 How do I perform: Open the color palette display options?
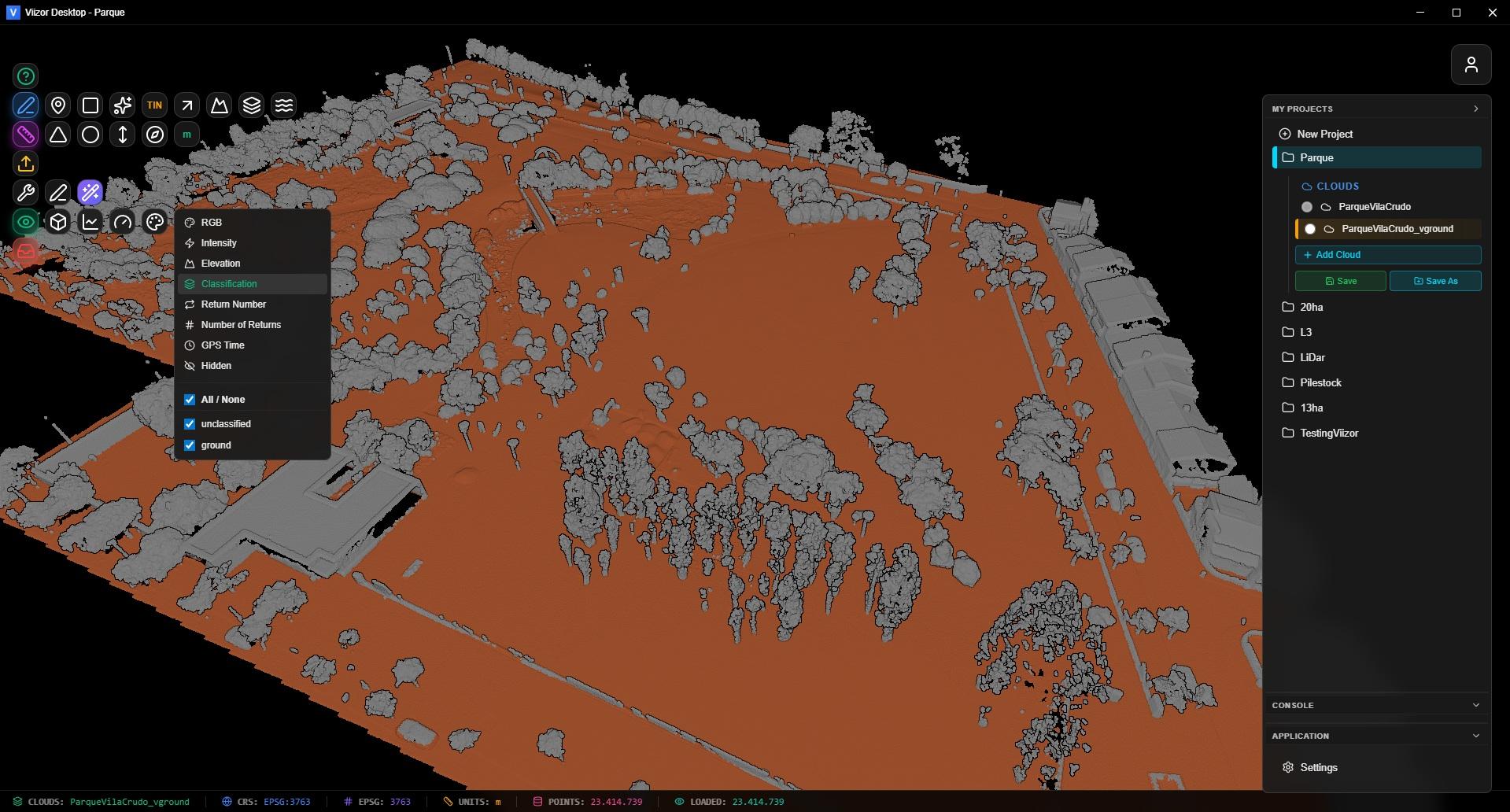155,222
